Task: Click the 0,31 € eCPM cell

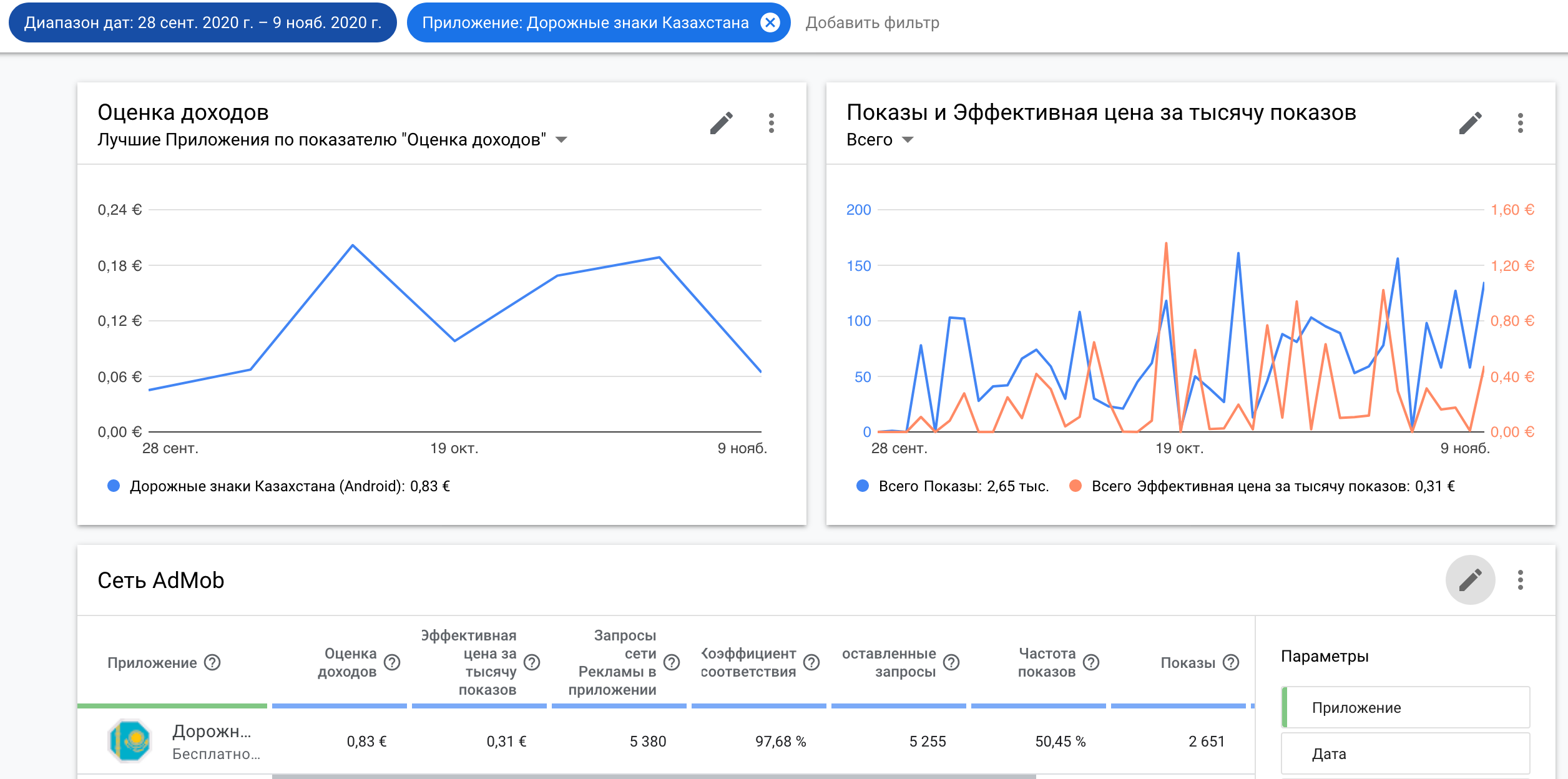Action: click(506, 742)
